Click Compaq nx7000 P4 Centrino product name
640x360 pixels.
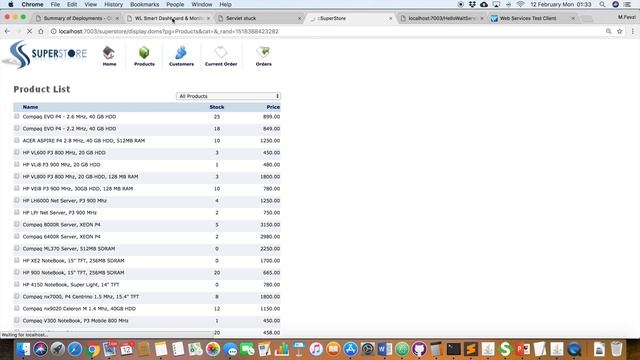click(x=81, y=297)
